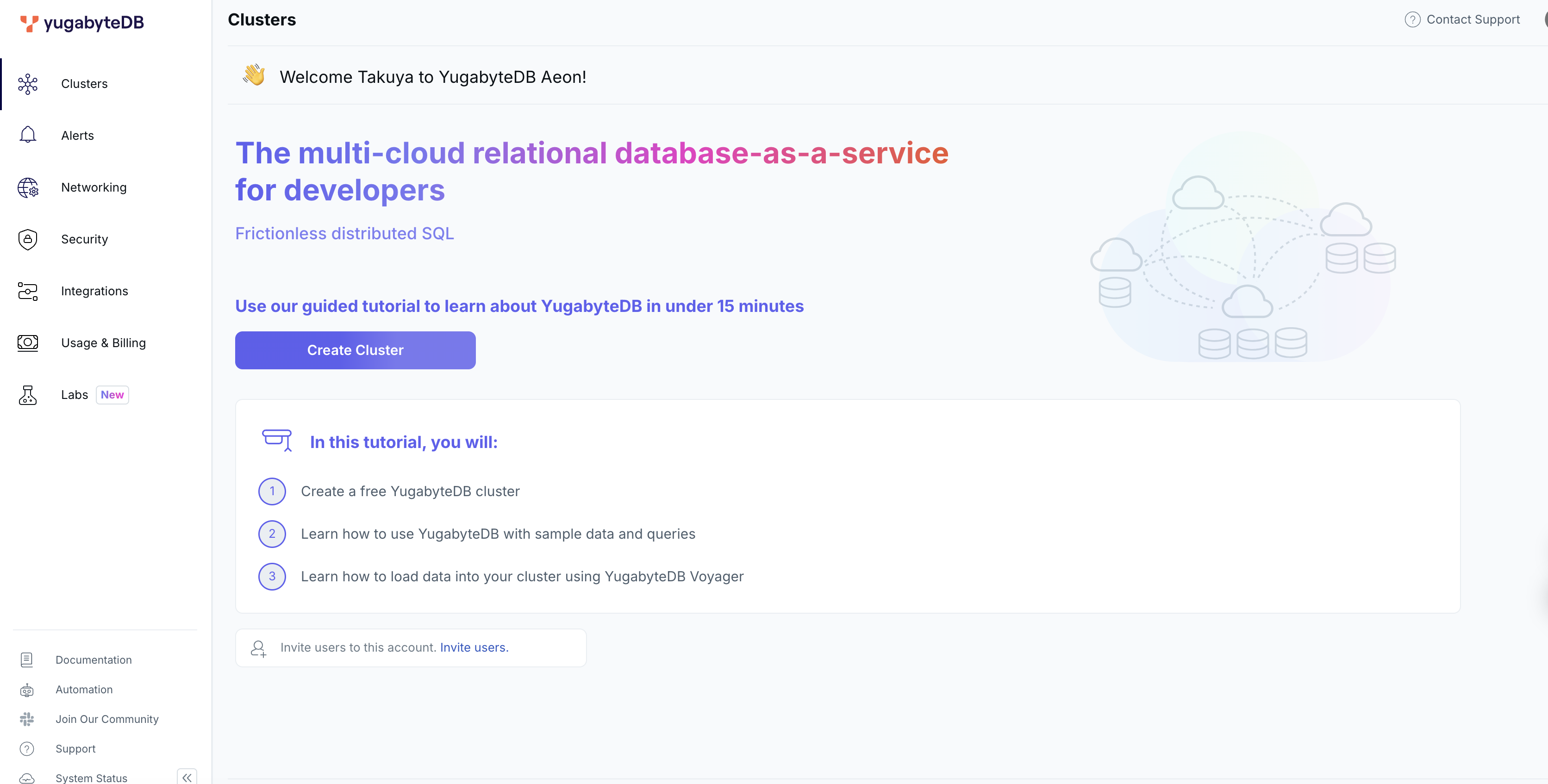The height and width of the screenshot is (784, 1548).
Task: Click the Clusters sidebar icon
Action: point(28,84)
